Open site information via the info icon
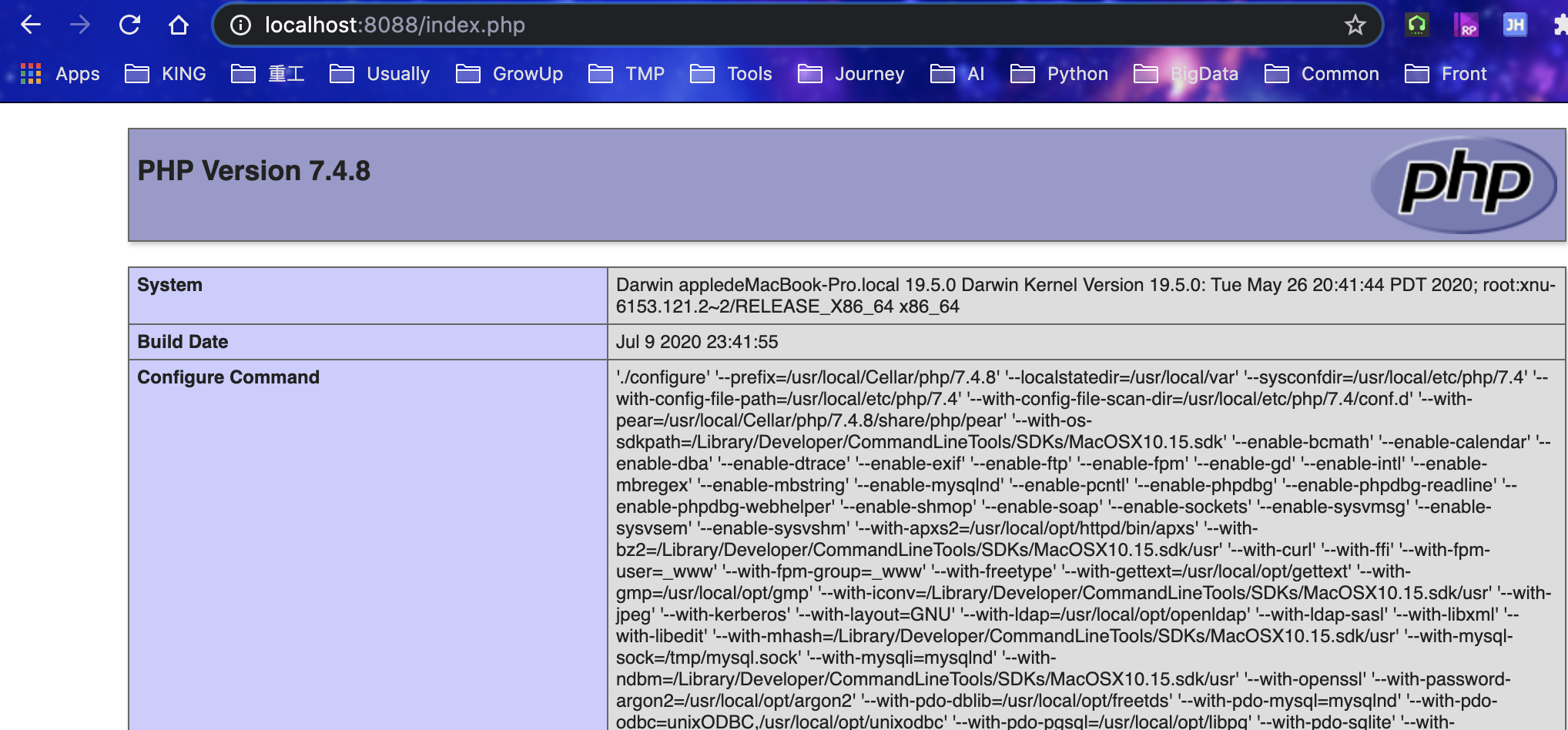1568x730 pixels. 241,25
